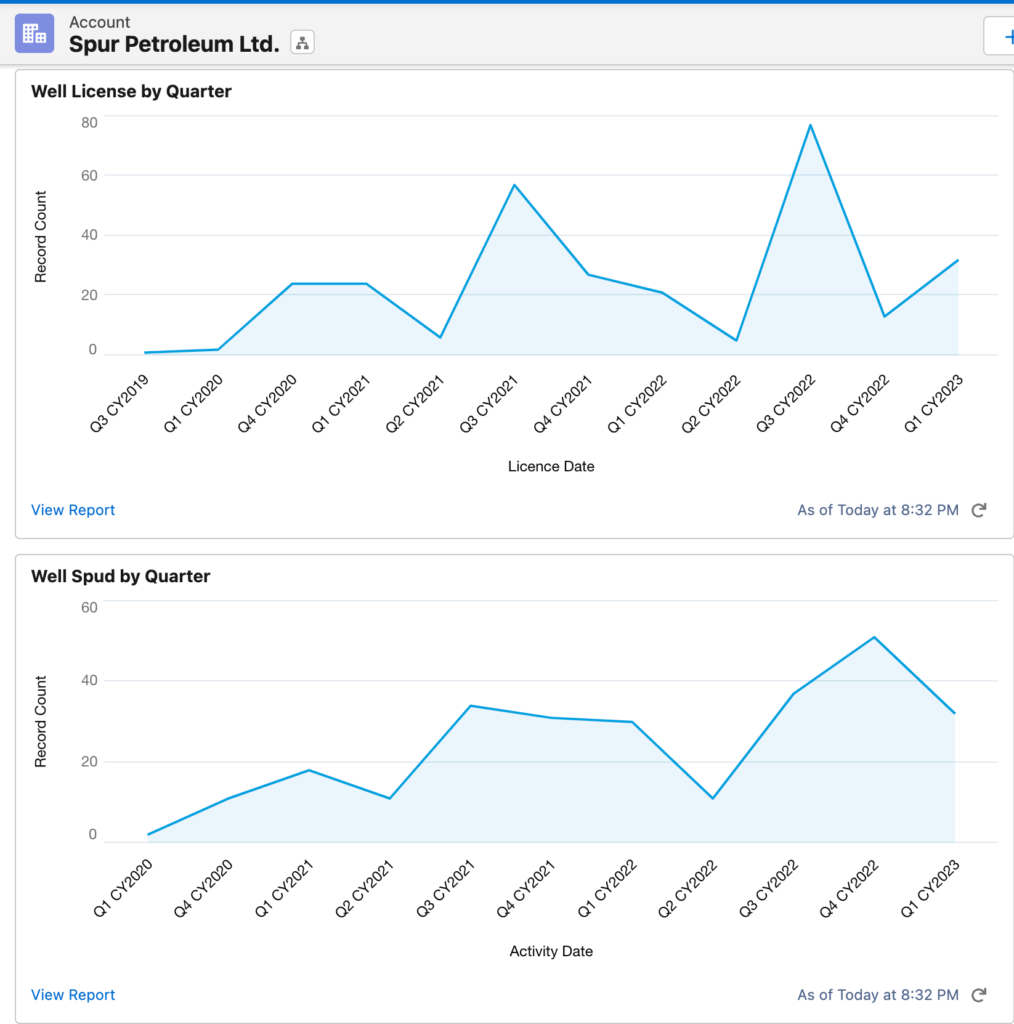Click the Q3 CY2019 label on Well License chart
The height and width of the screenshot is (1024, 1014).
[119, 404]
